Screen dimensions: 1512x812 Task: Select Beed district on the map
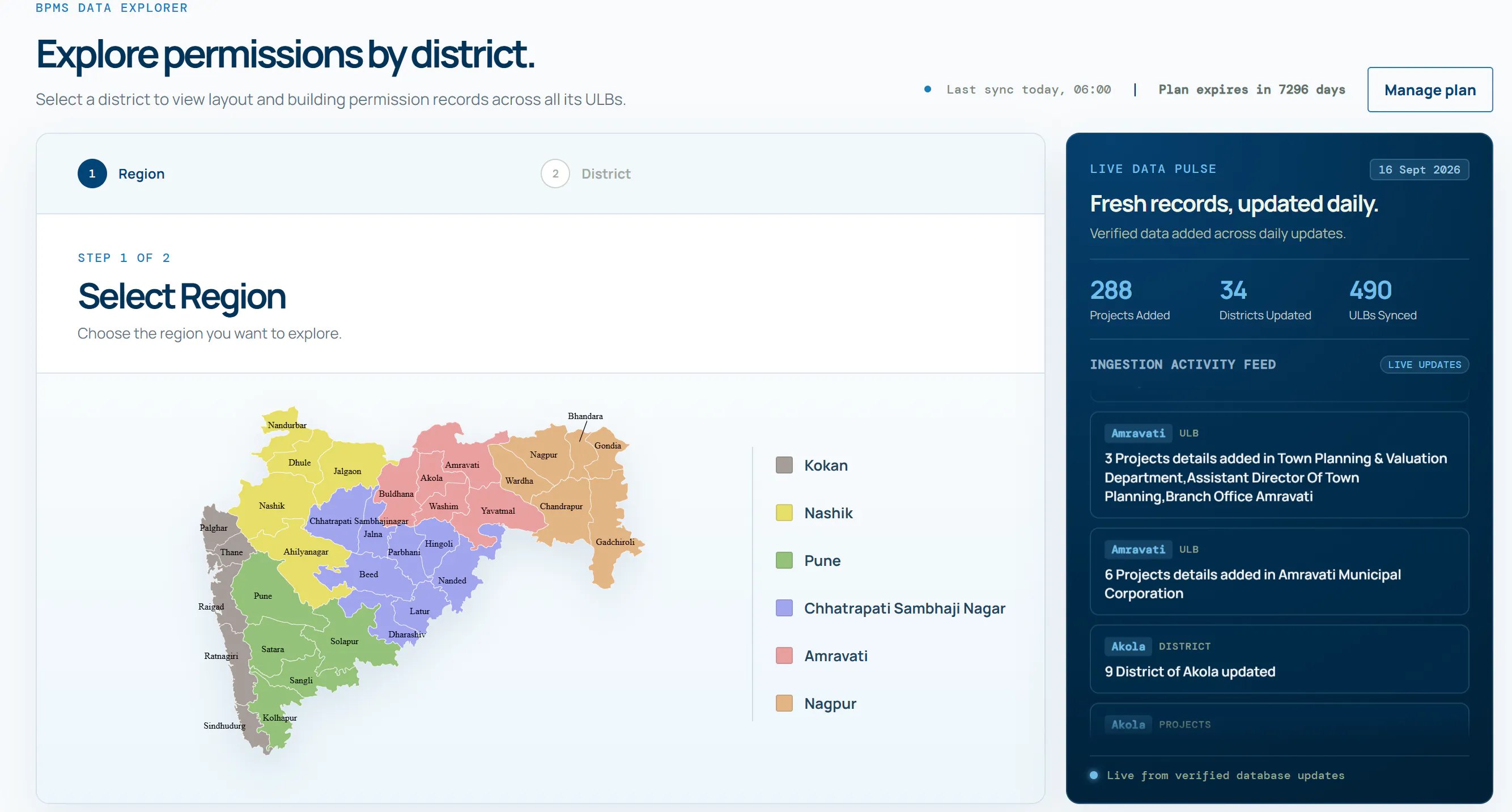(368, 574)
